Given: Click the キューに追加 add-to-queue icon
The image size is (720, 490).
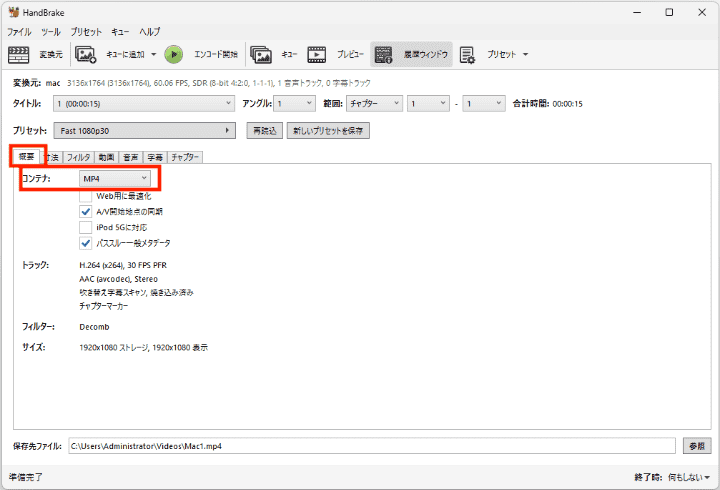Looking at the screenshot, I should pos(86,54).
